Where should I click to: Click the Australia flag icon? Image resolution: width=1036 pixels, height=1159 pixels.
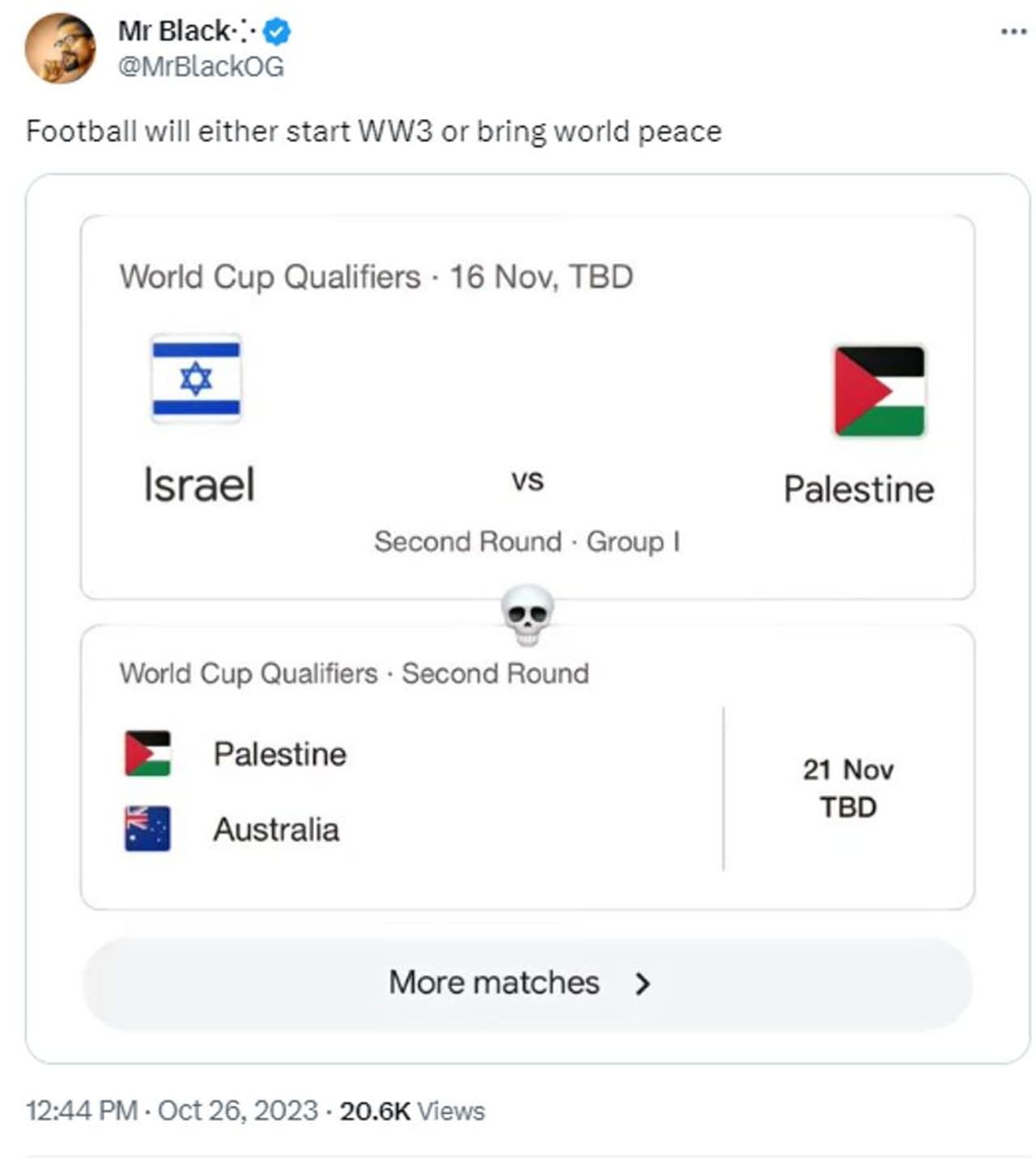tap(147, 829)
